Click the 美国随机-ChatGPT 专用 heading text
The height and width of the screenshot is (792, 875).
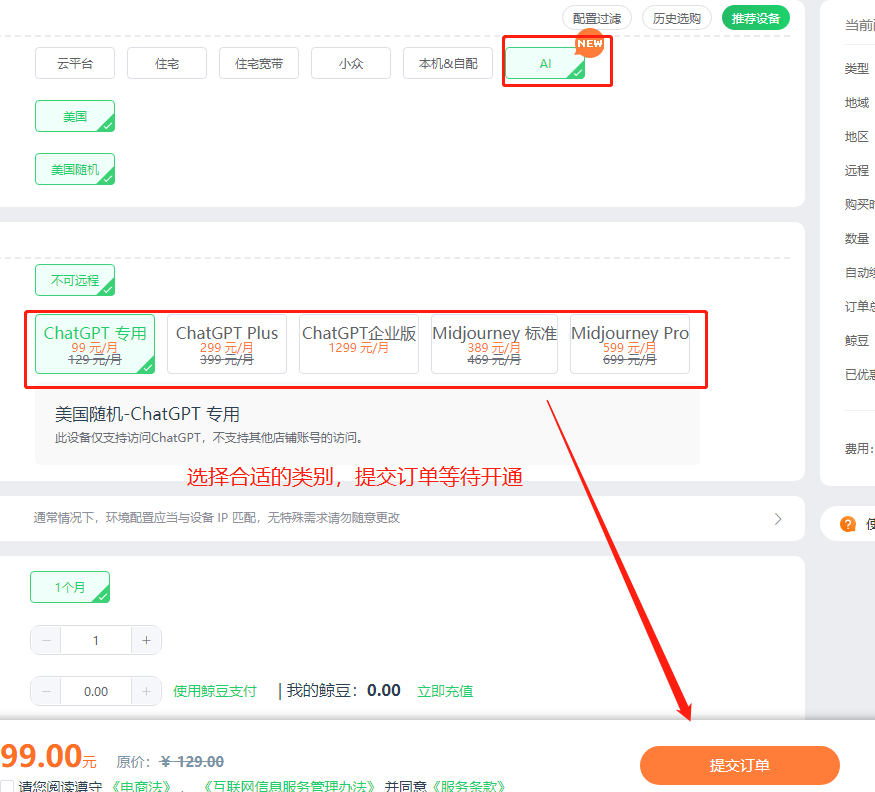tap(147, 414)
